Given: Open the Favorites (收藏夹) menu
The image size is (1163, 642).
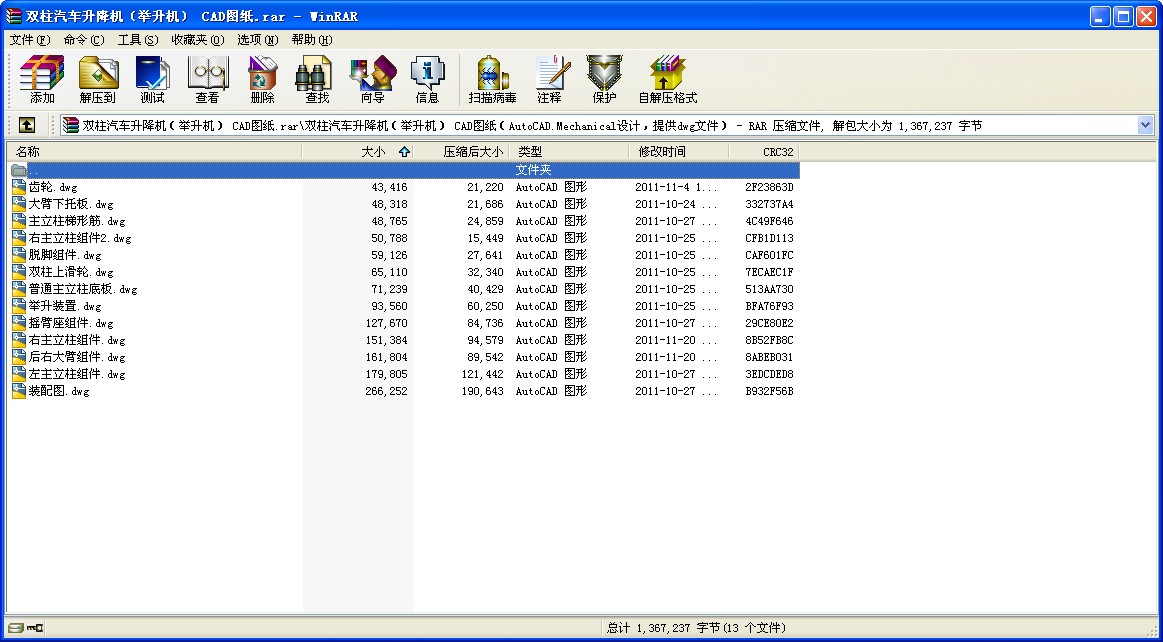Looking at the screenshot, I should click(197, 40).
